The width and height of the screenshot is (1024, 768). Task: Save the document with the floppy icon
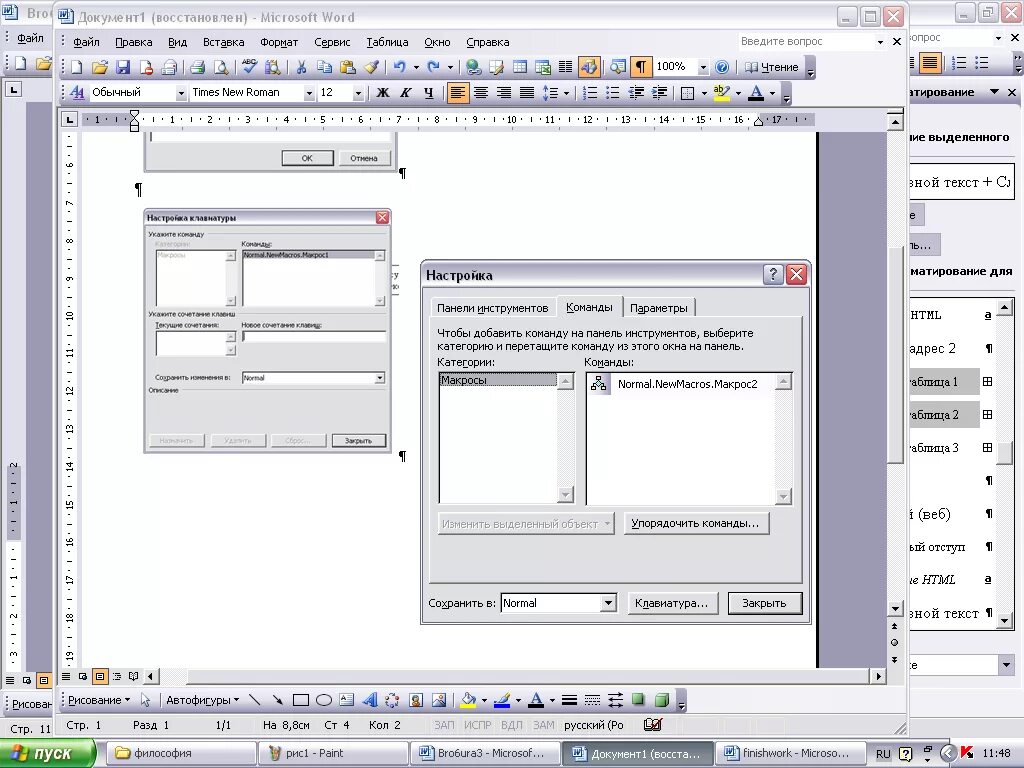click(123, 67)
